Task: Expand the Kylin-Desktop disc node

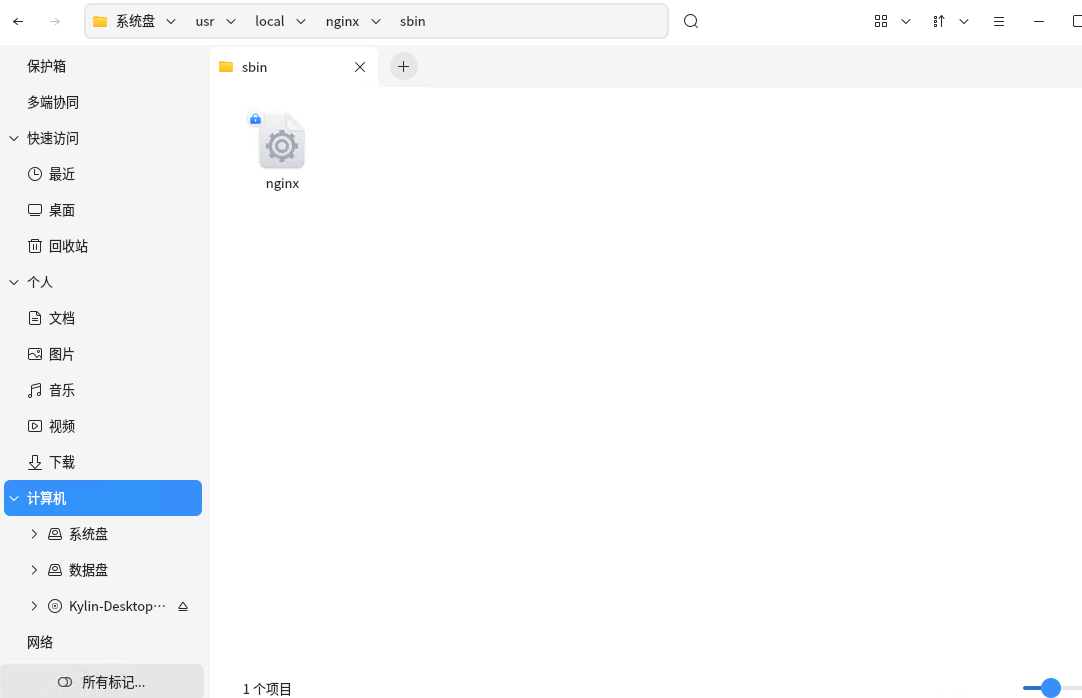Action: (34, 606)
